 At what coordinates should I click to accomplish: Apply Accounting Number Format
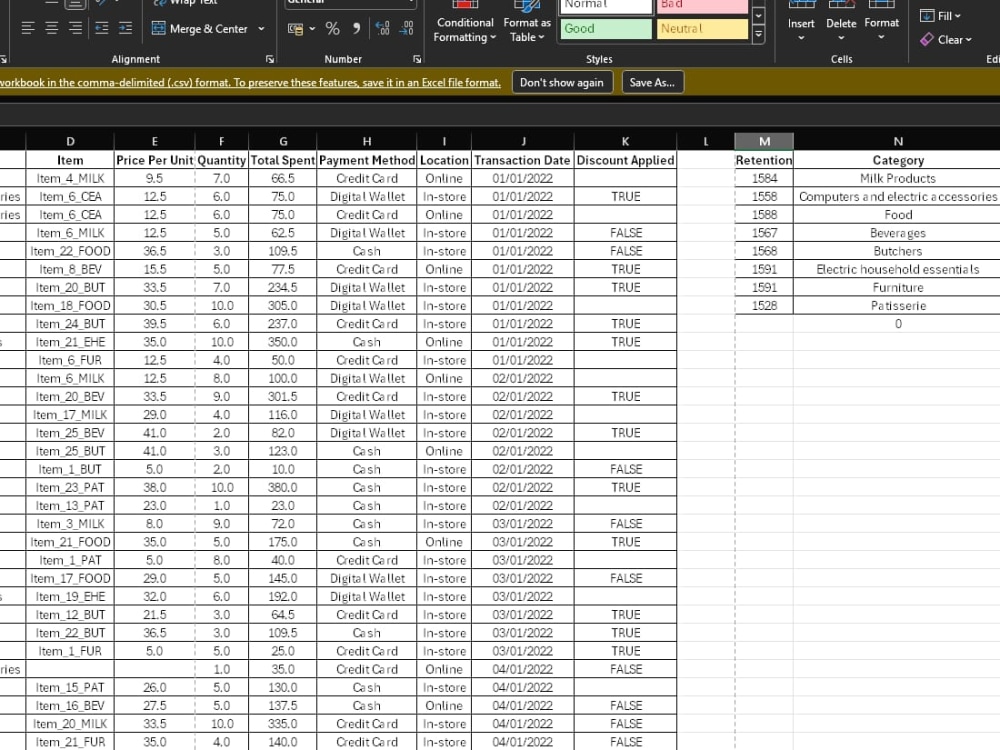point(295,29)
